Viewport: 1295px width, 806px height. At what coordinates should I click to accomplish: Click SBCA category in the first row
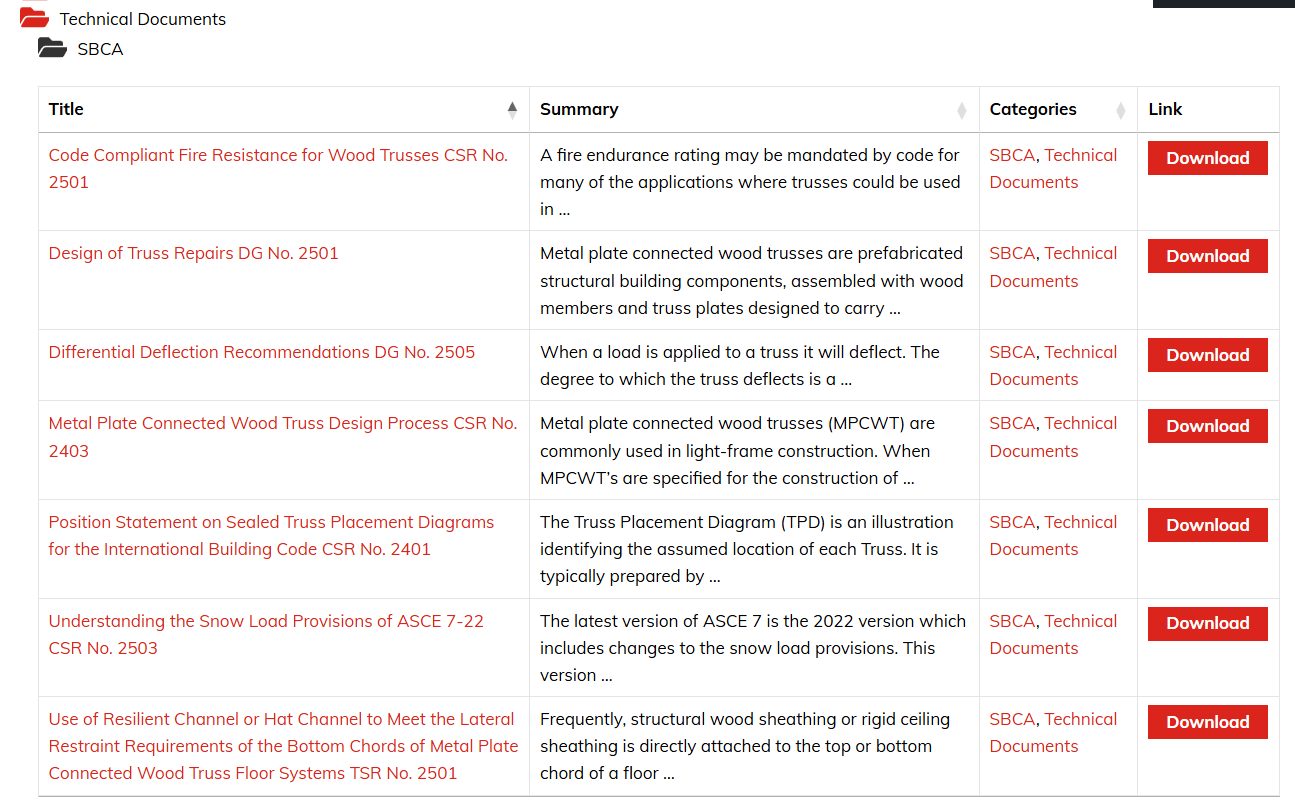(x=1012, y=155)
